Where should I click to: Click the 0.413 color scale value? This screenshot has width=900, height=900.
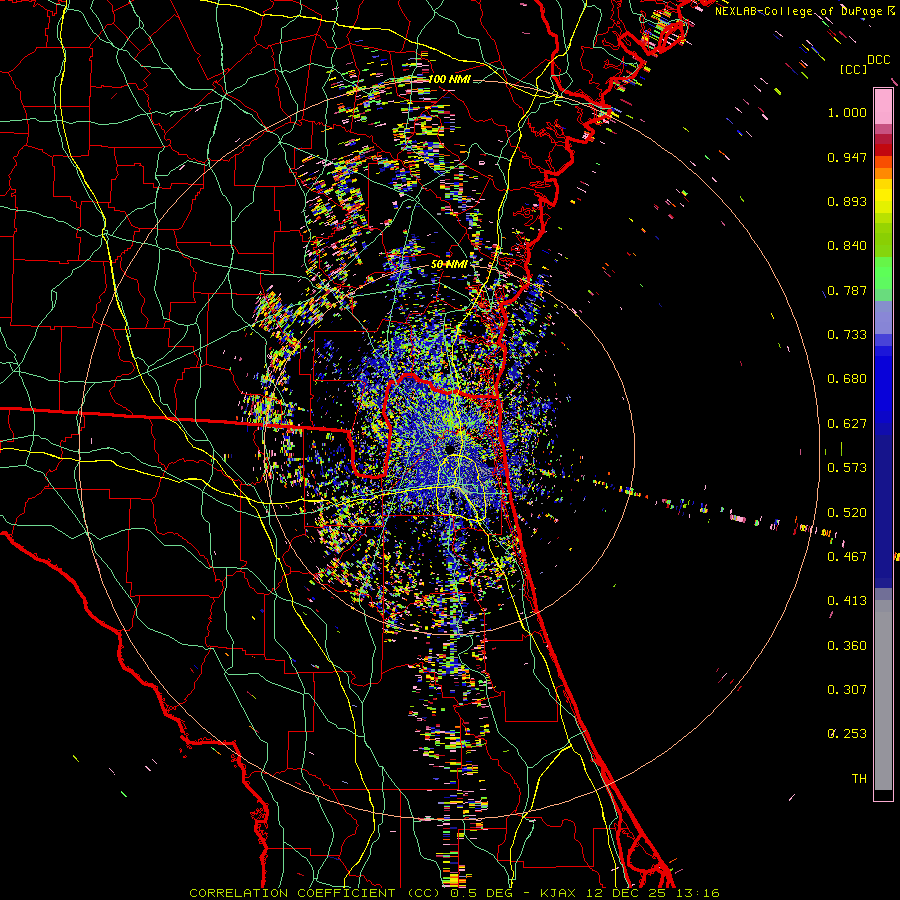coord(847,601)
